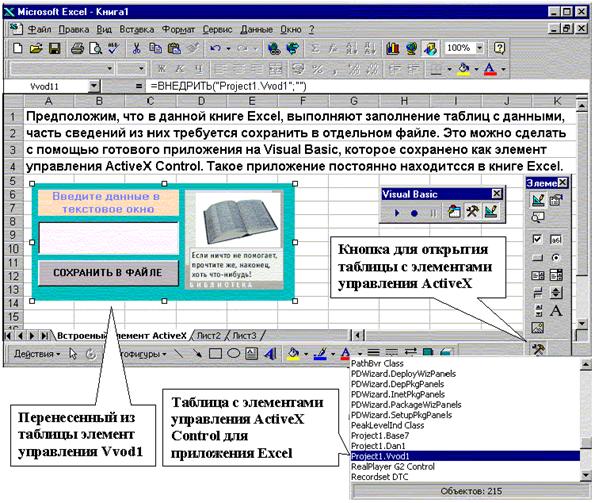Open the Сервис menu
This screenshot has width=595, height=503.
click(x=217, y=29)
